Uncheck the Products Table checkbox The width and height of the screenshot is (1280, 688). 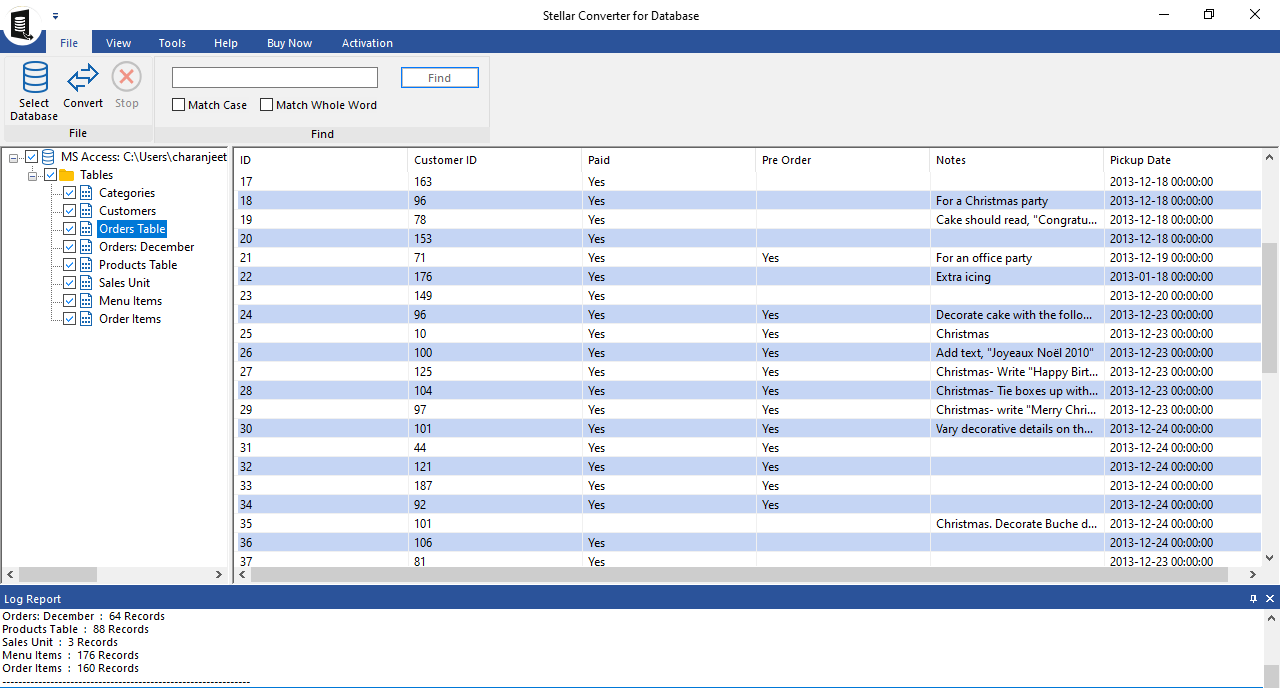tap(69, 265)
